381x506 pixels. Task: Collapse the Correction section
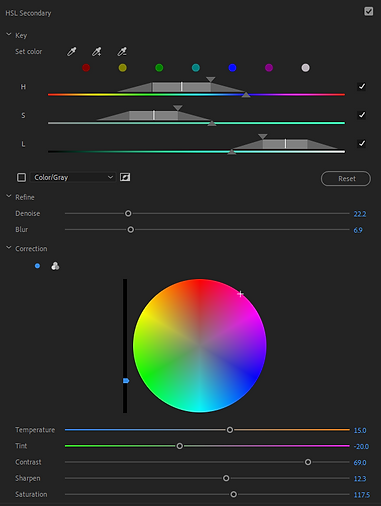tap(9, 248)
